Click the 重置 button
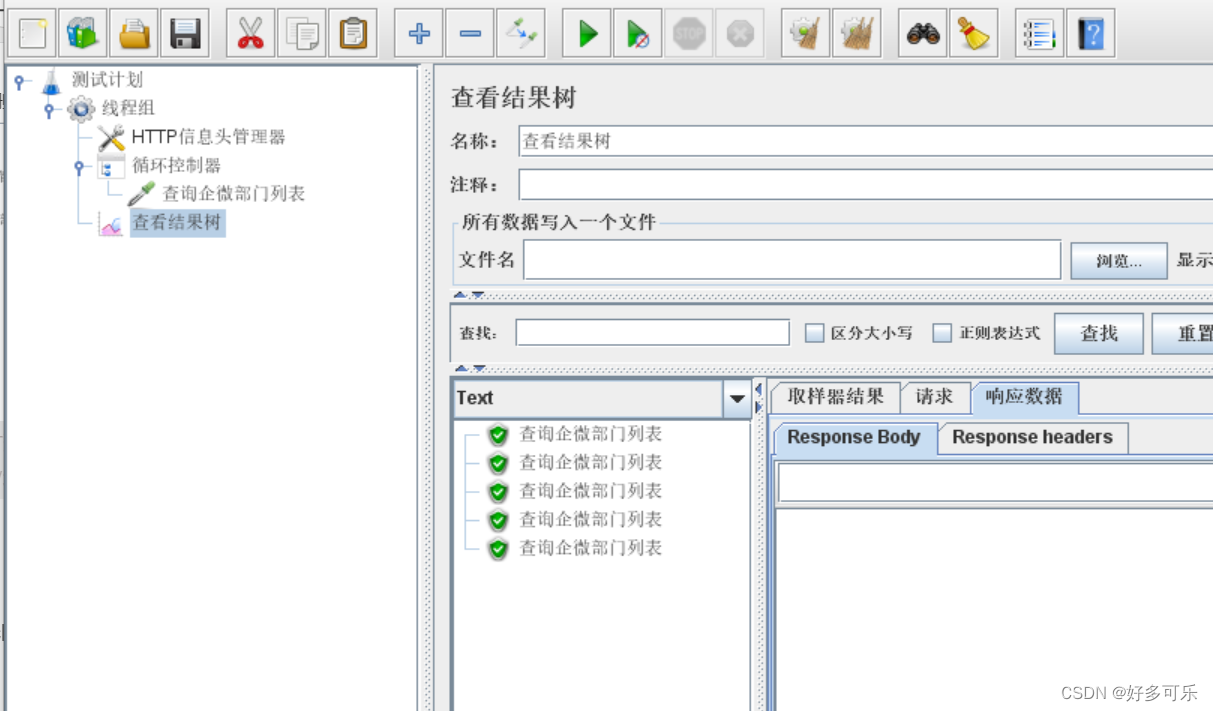1213x711 pixels. (1184, 333)
